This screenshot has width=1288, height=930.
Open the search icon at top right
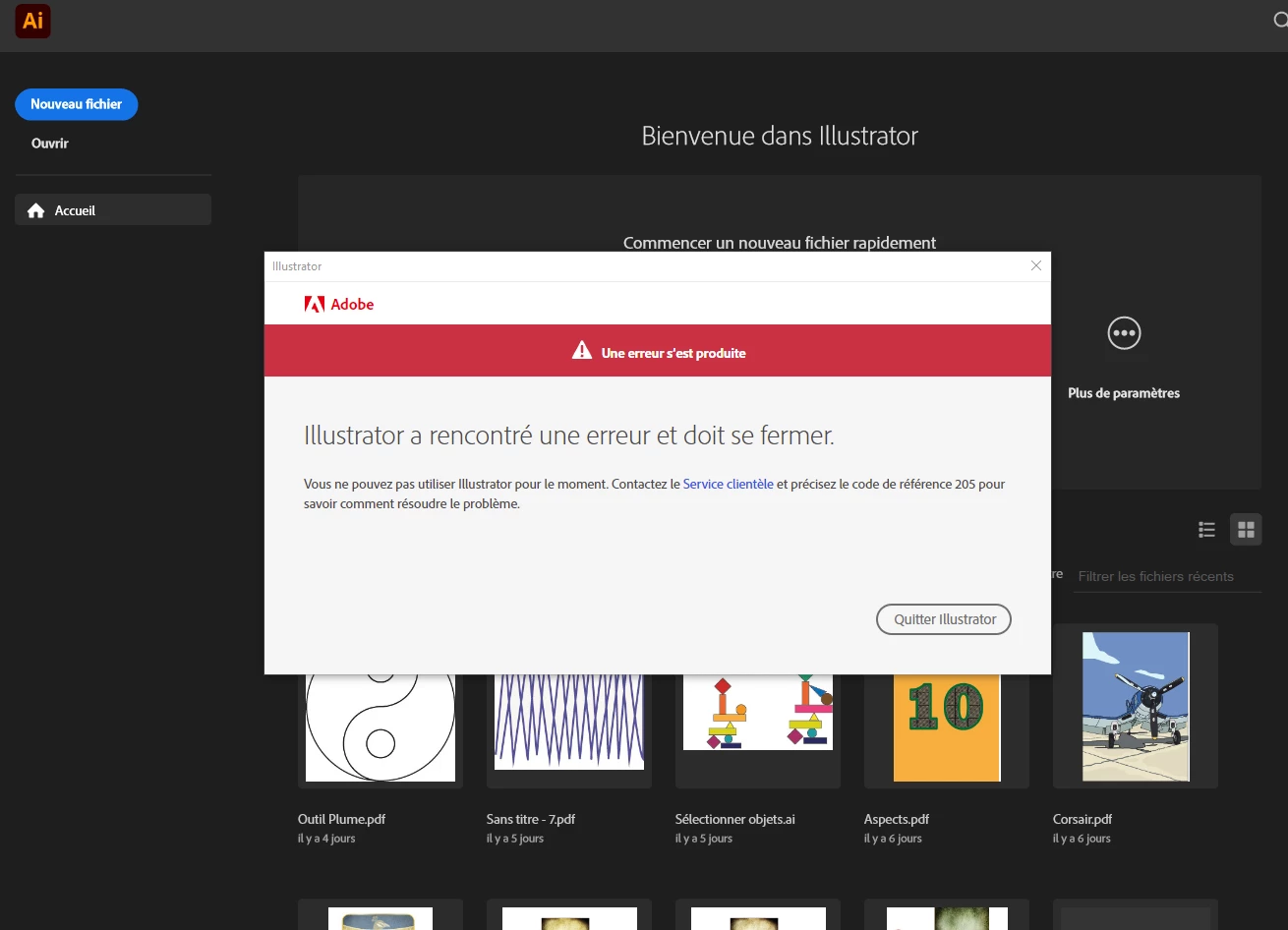1280,20
